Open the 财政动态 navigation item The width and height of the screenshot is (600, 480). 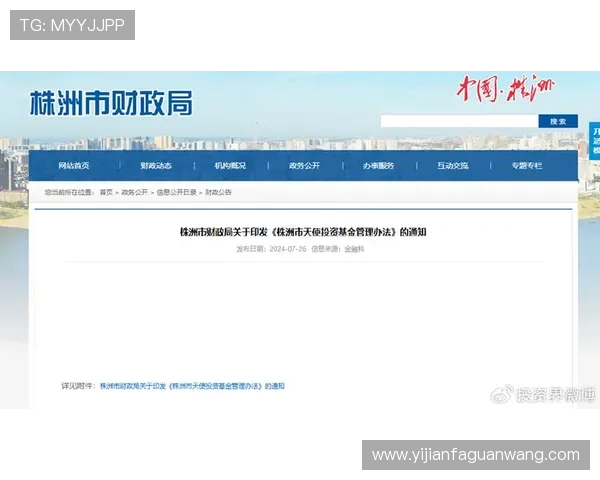[x=156, y=166]
